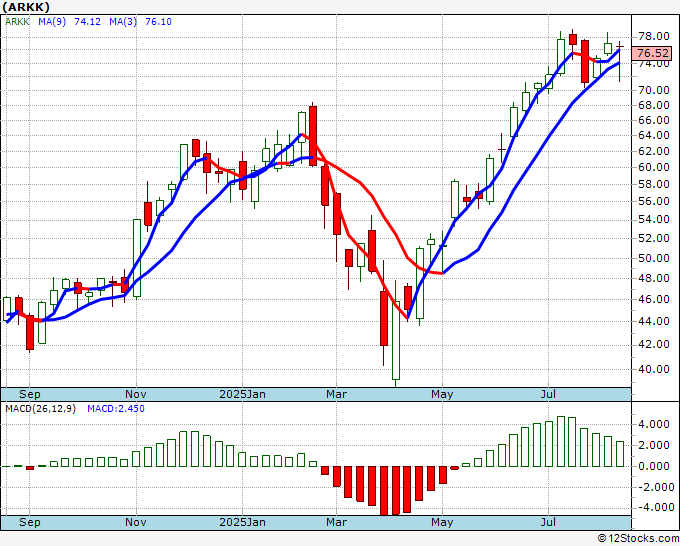Click the (ARKK) chart title

26,7
